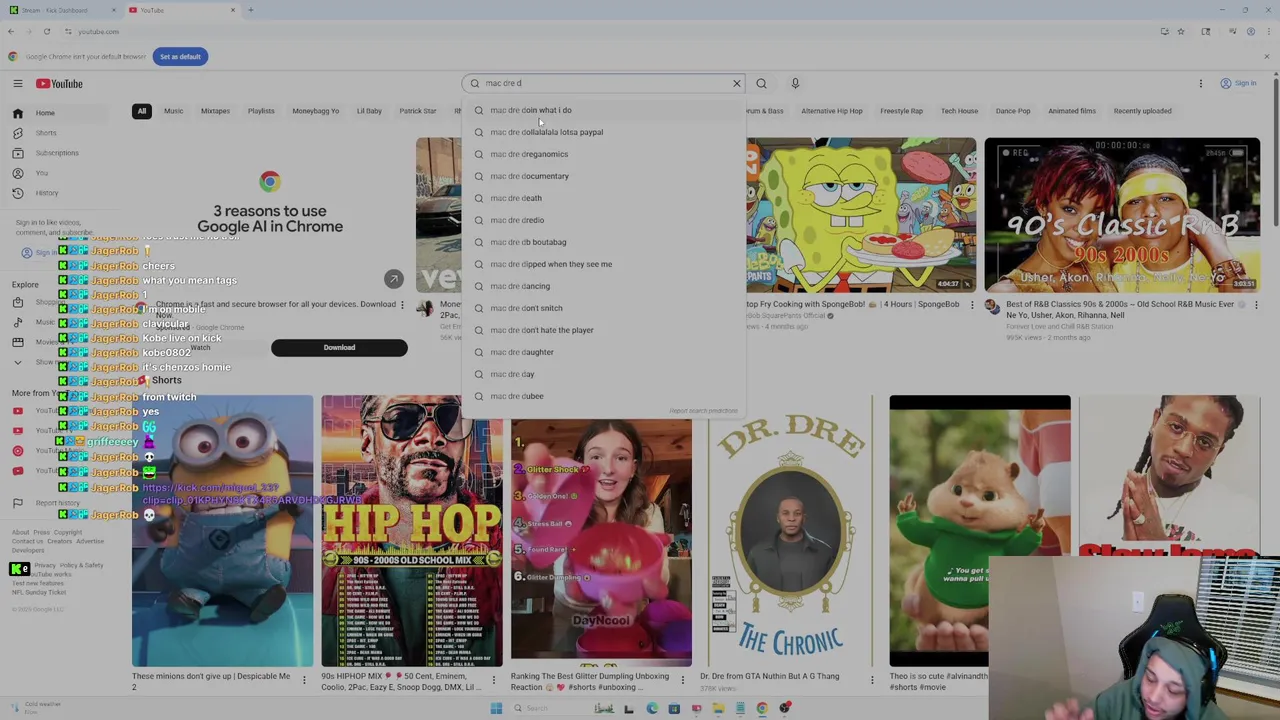Click Set as default button
The image size is (1280, 720).
[x=180, y=57]
